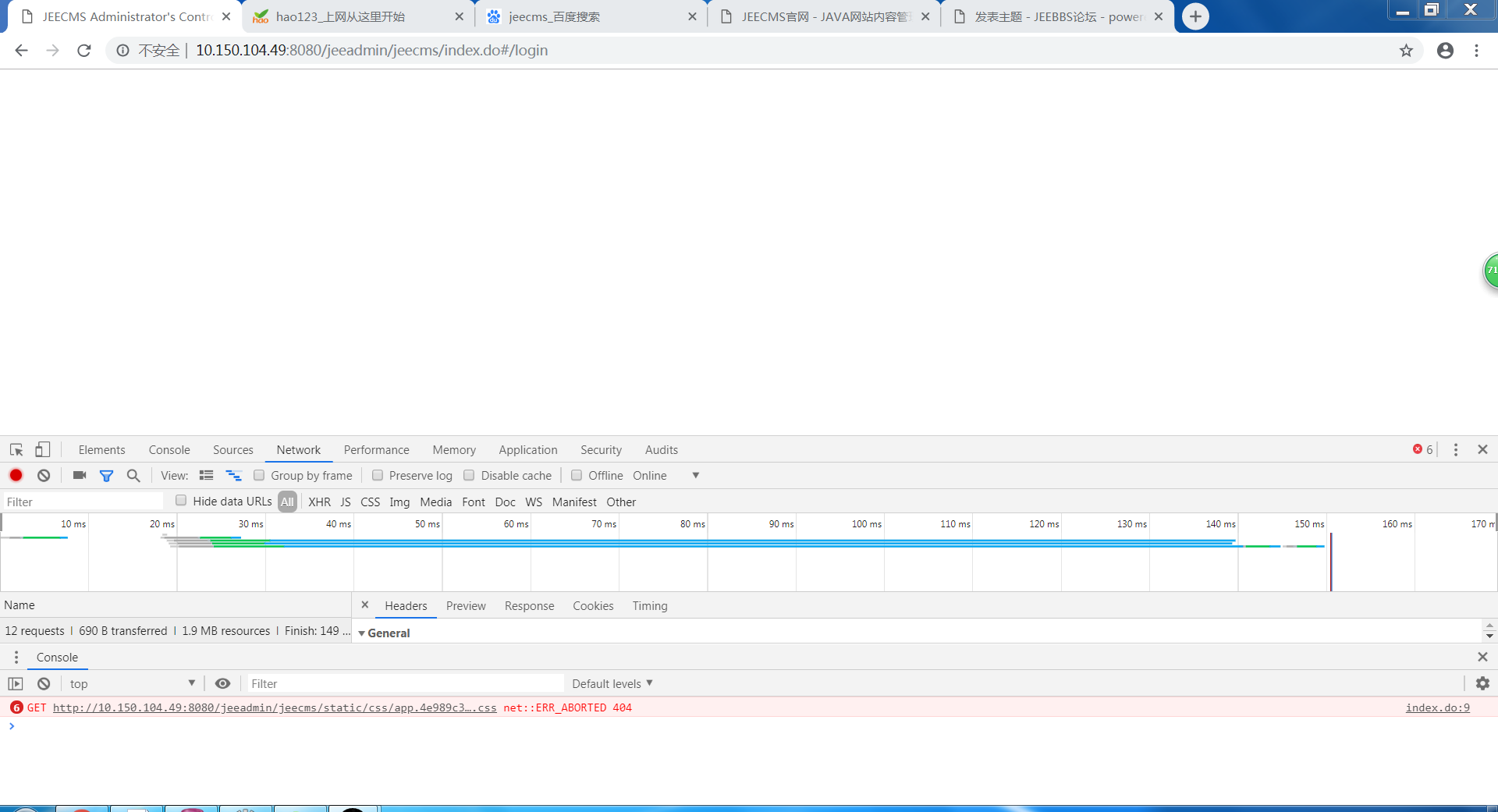The width and height of the screenshot is (1498, 812).
Task: Click the browser address bar URL
Action: (371, 51)
